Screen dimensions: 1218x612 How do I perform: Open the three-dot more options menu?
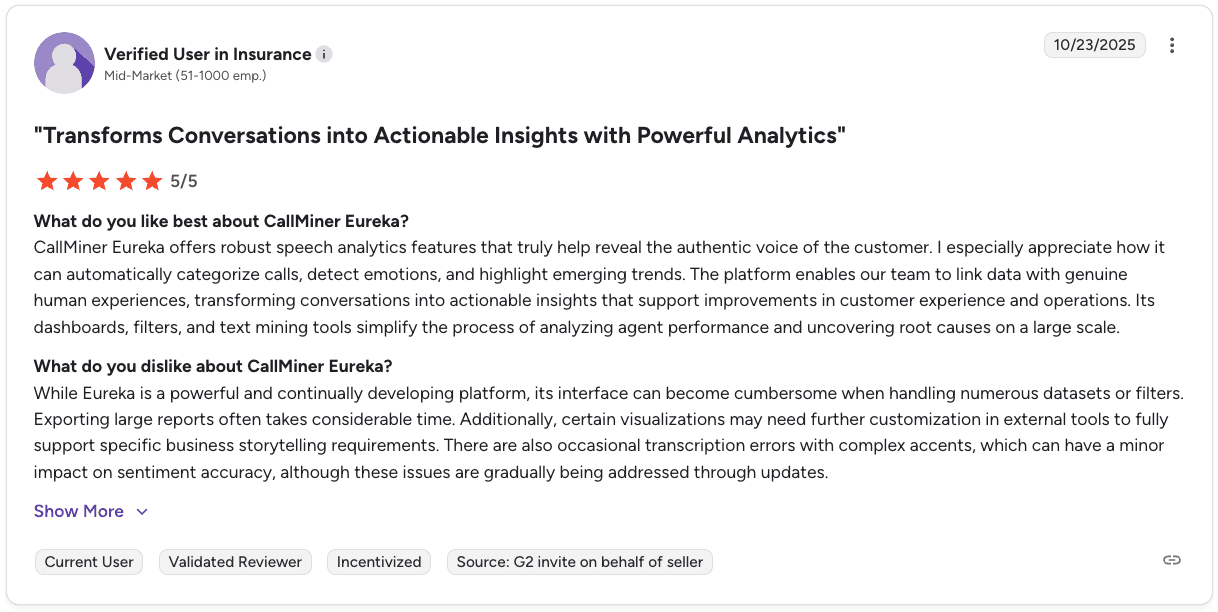pyautogui.click(x=1172, y=45)
